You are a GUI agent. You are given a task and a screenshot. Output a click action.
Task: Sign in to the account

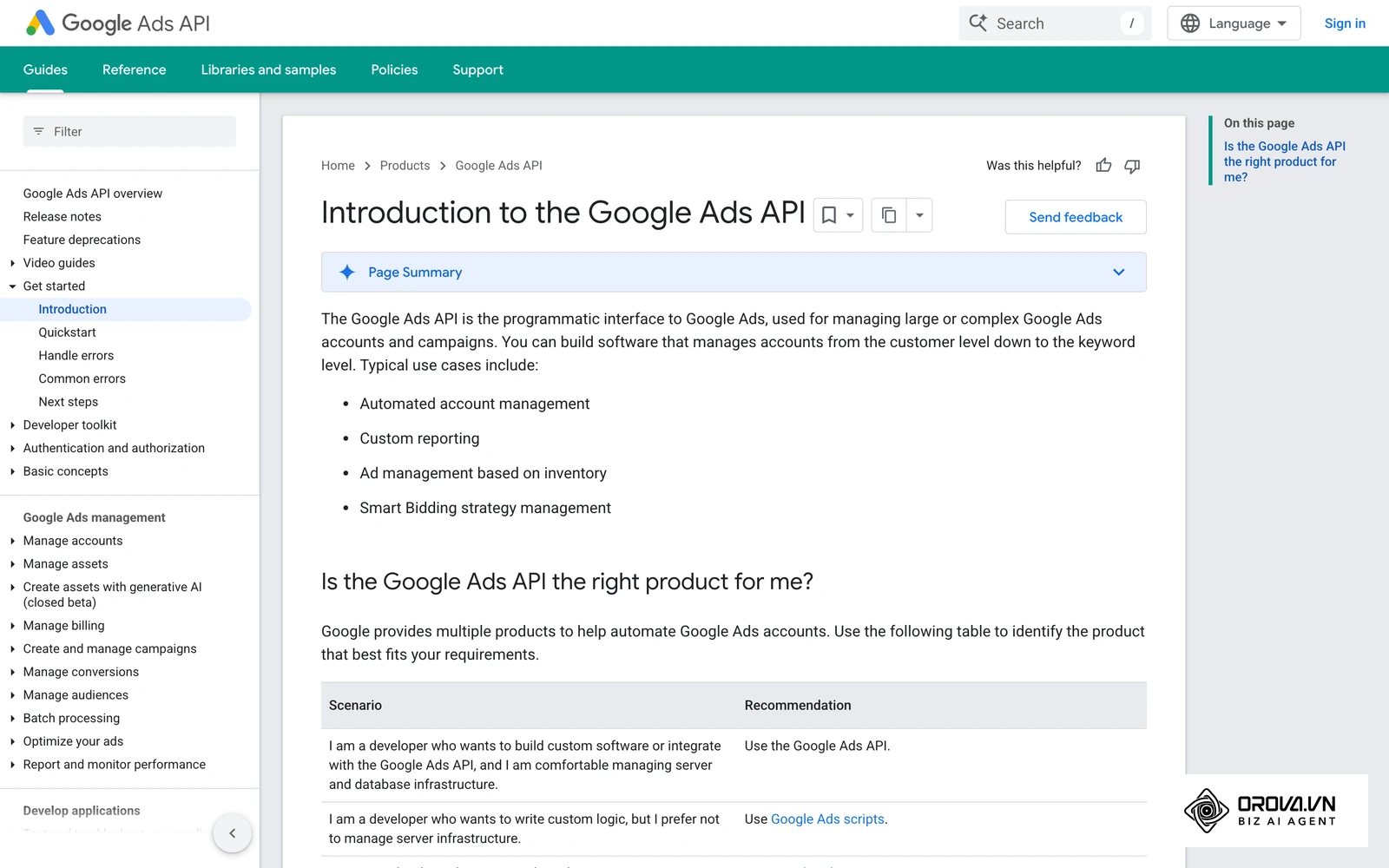point(1345,23)
